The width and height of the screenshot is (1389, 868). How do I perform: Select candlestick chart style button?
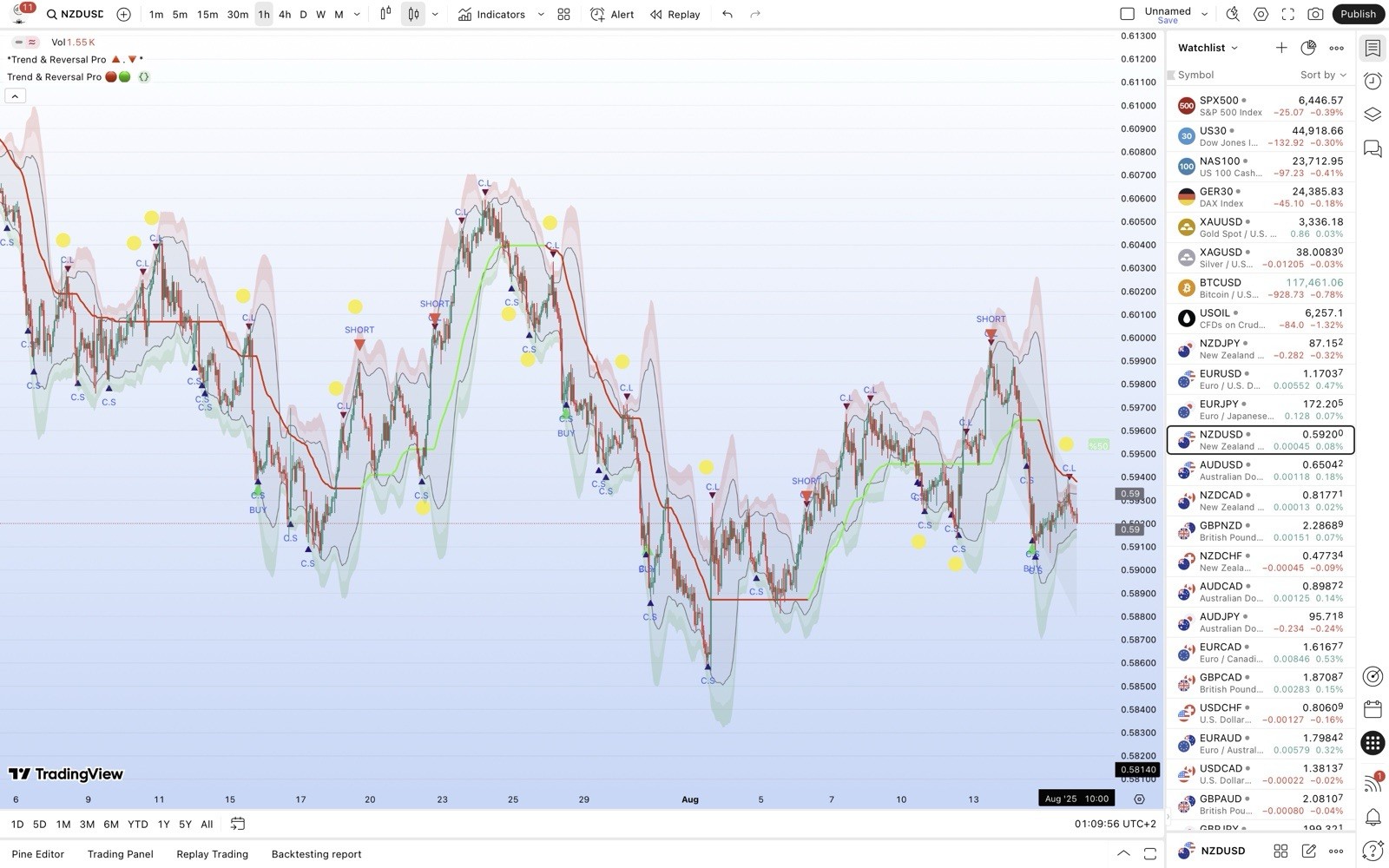[414, 14]
